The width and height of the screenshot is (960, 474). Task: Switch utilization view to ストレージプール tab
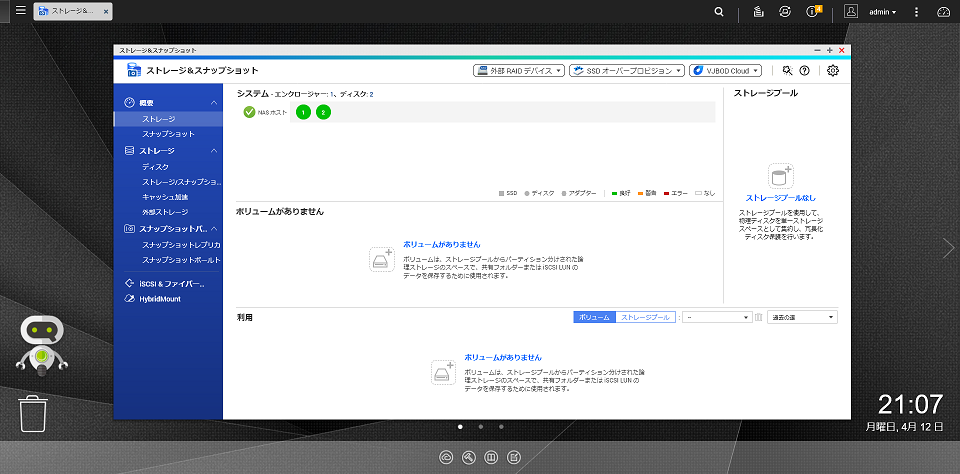pyautogui.click(x=645, y=317)
